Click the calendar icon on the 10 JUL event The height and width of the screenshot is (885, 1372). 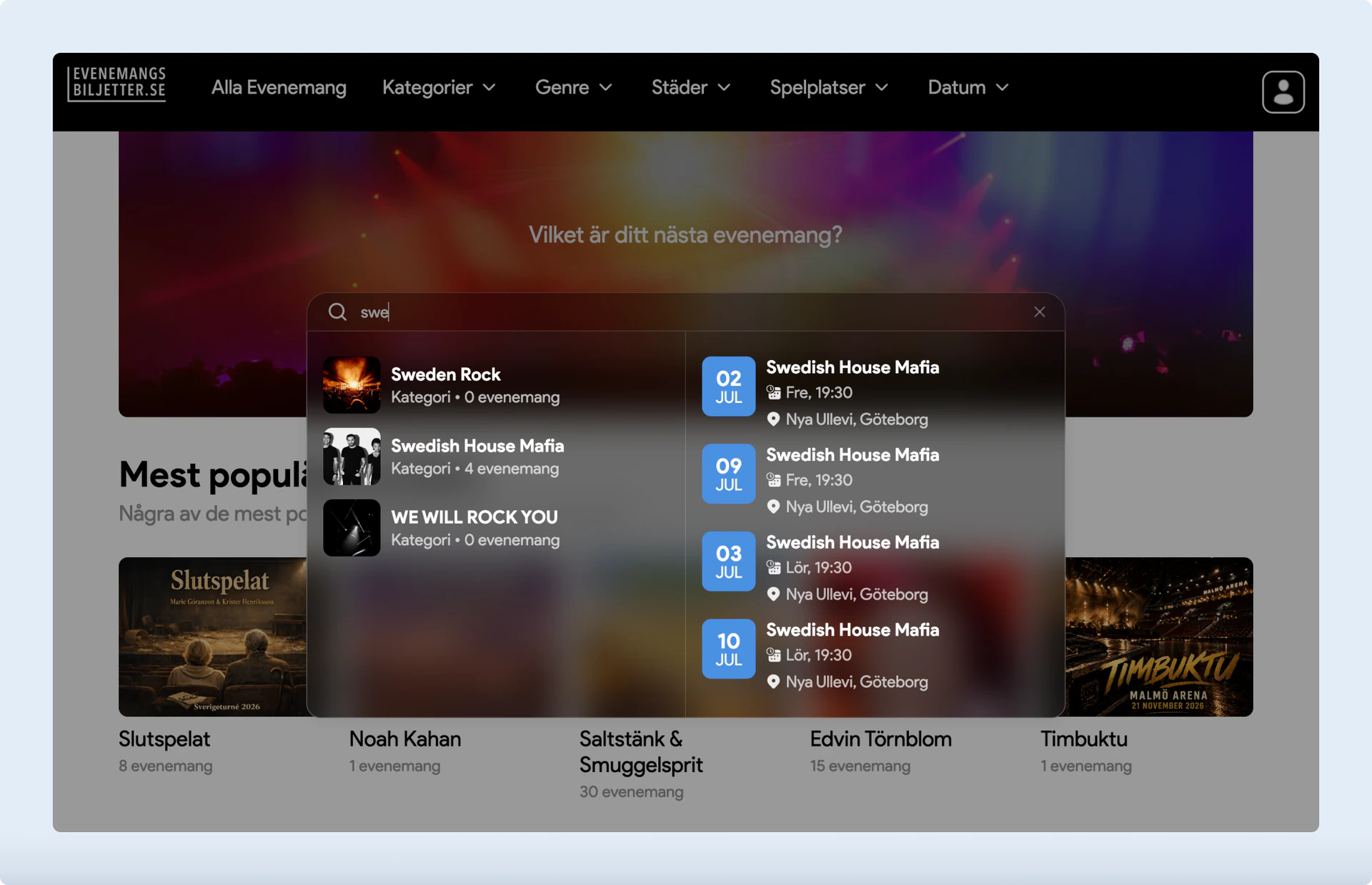coord(773,655)
